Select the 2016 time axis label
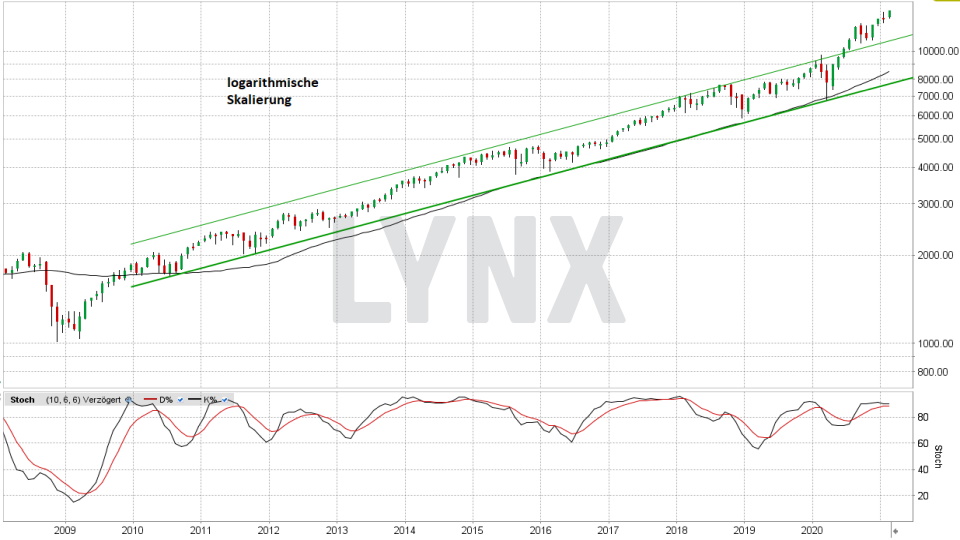Screen dimensions: 960x540 540,530
